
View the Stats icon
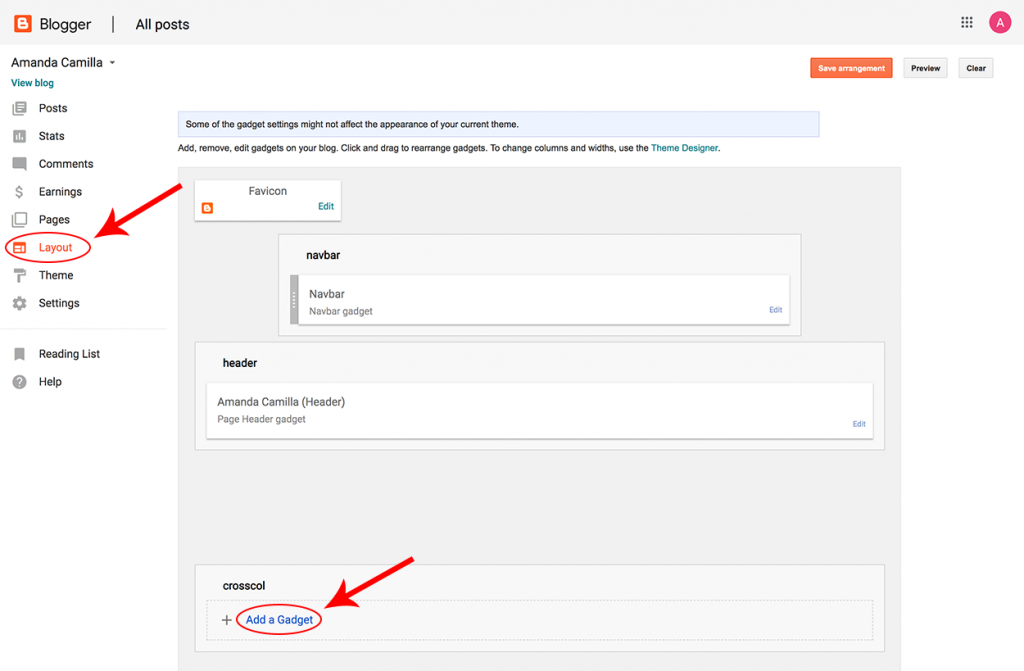tap(18, 136)
